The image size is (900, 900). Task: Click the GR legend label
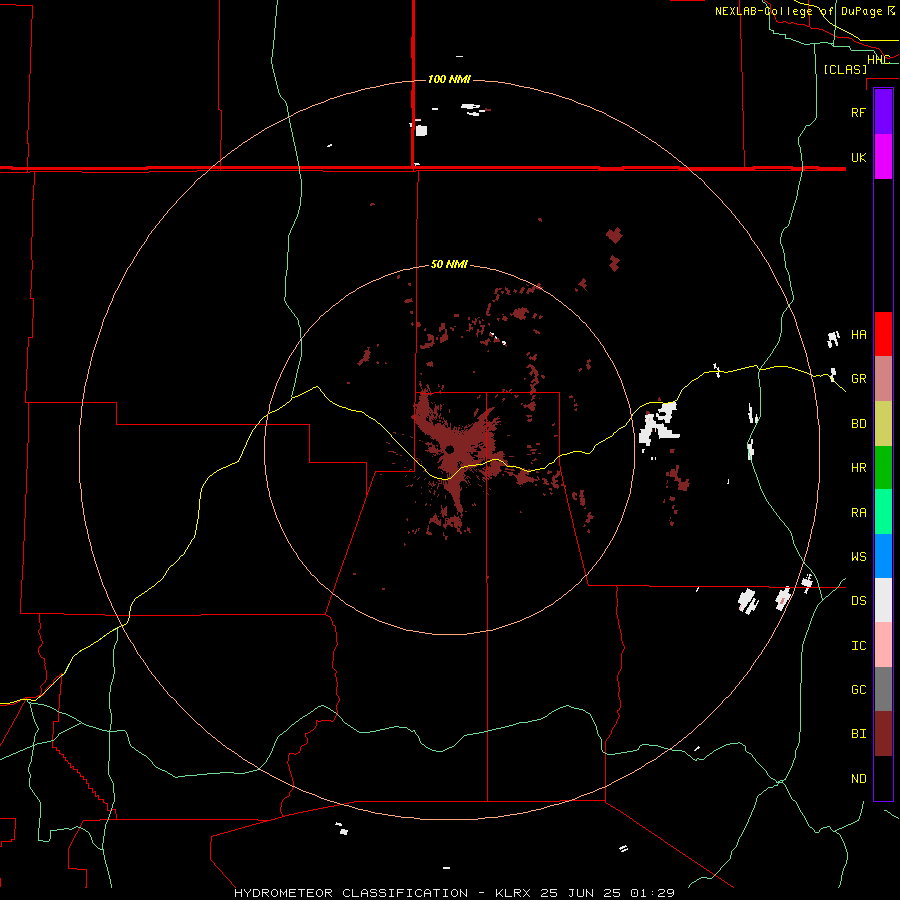pyautogui.click(x=859, y=379)
